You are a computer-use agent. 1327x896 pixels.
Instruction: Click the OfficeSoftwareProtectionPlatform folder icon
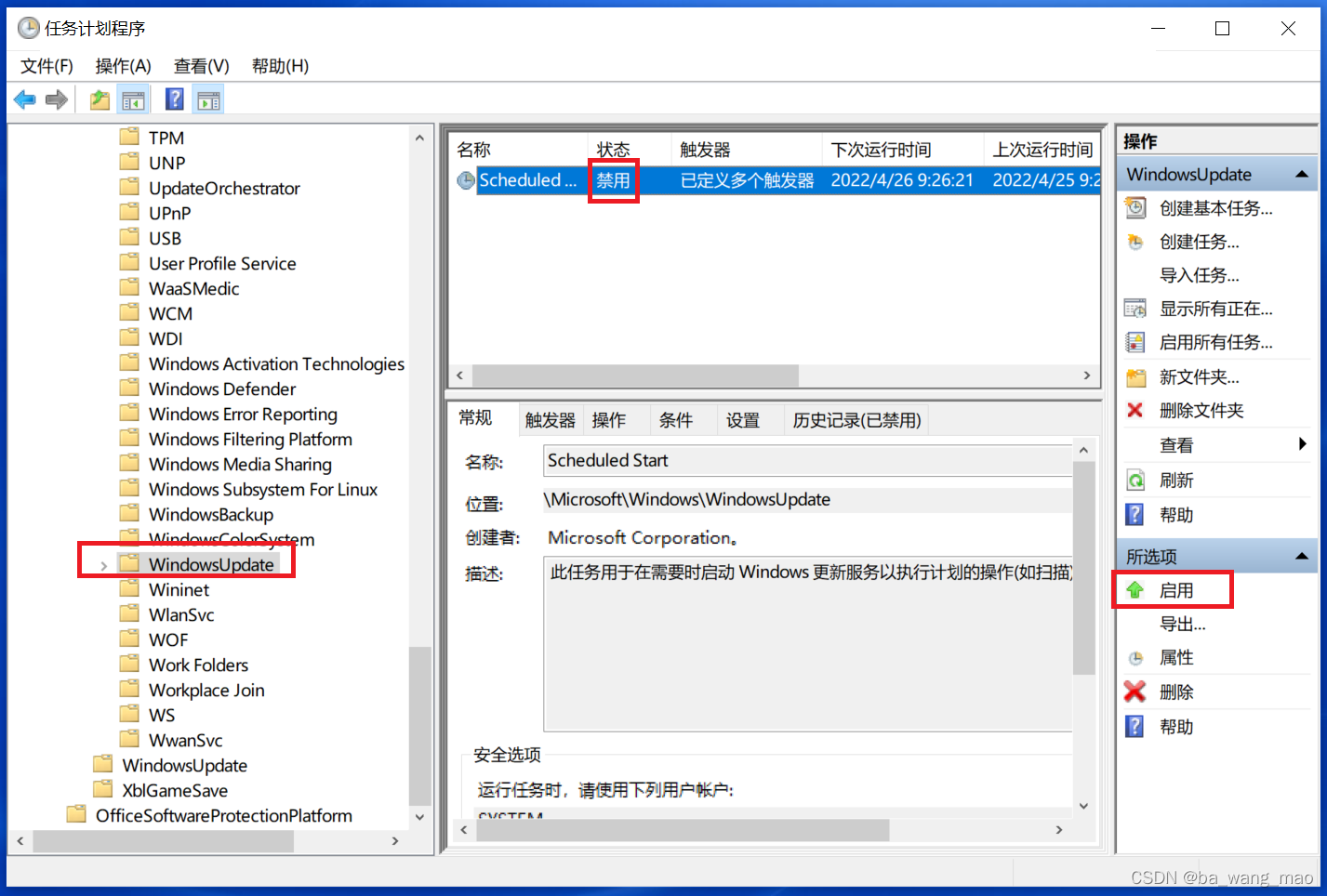(x=77, y=815)
